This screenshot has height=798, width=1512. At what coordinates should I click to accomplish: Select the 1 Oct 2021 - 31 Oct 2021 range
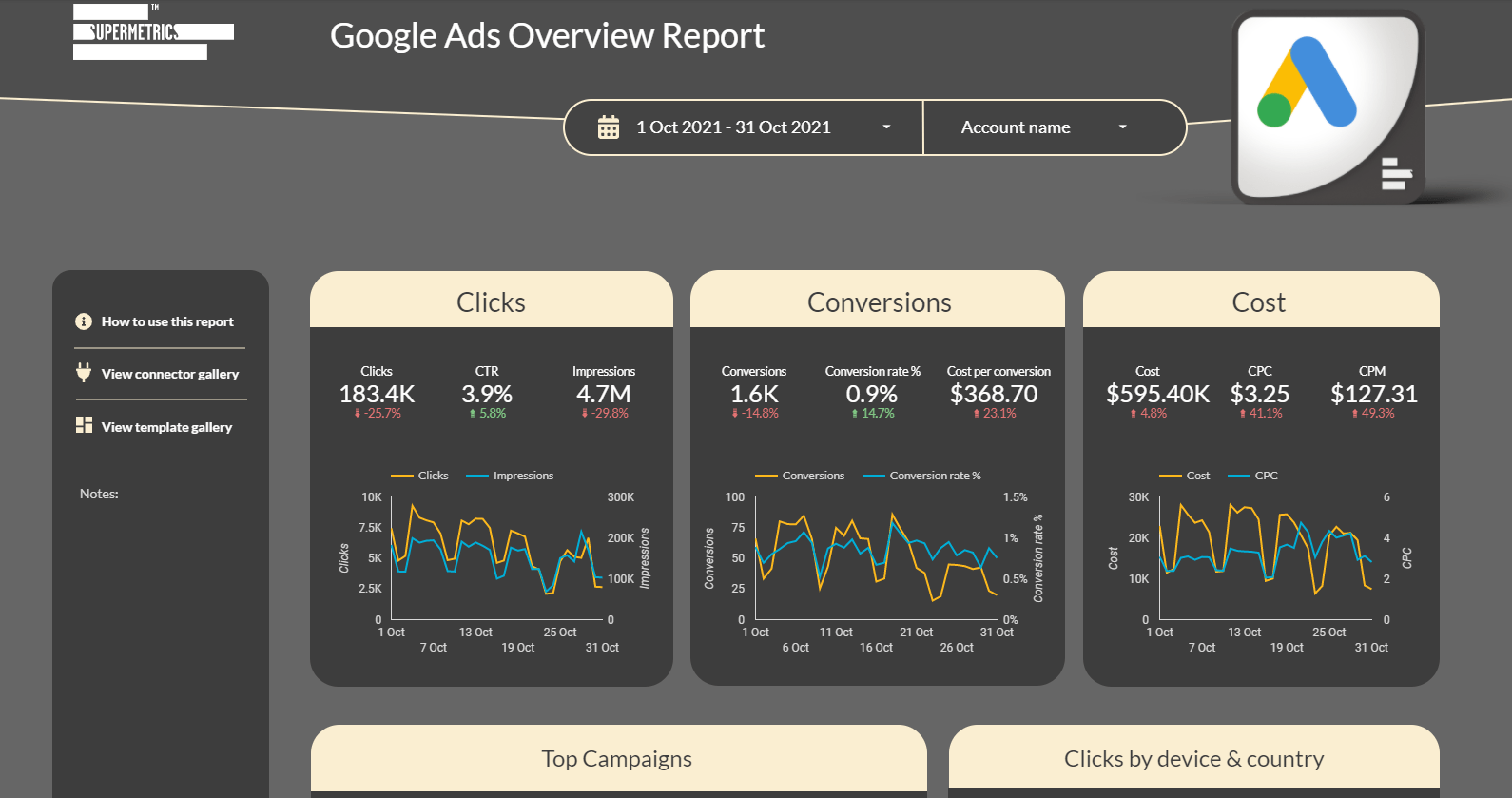(733, 127)
